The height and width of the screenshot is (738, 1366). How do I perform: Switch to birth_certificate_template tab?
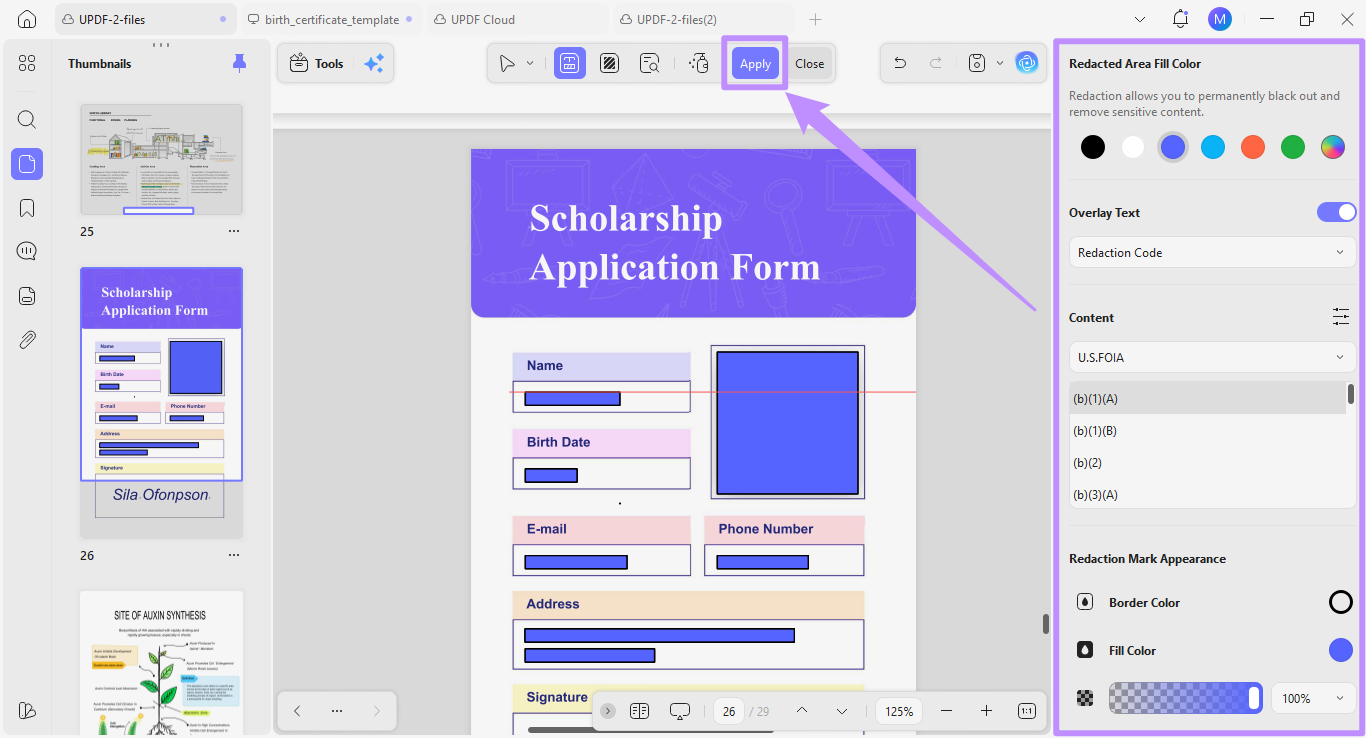coord(332,19)
